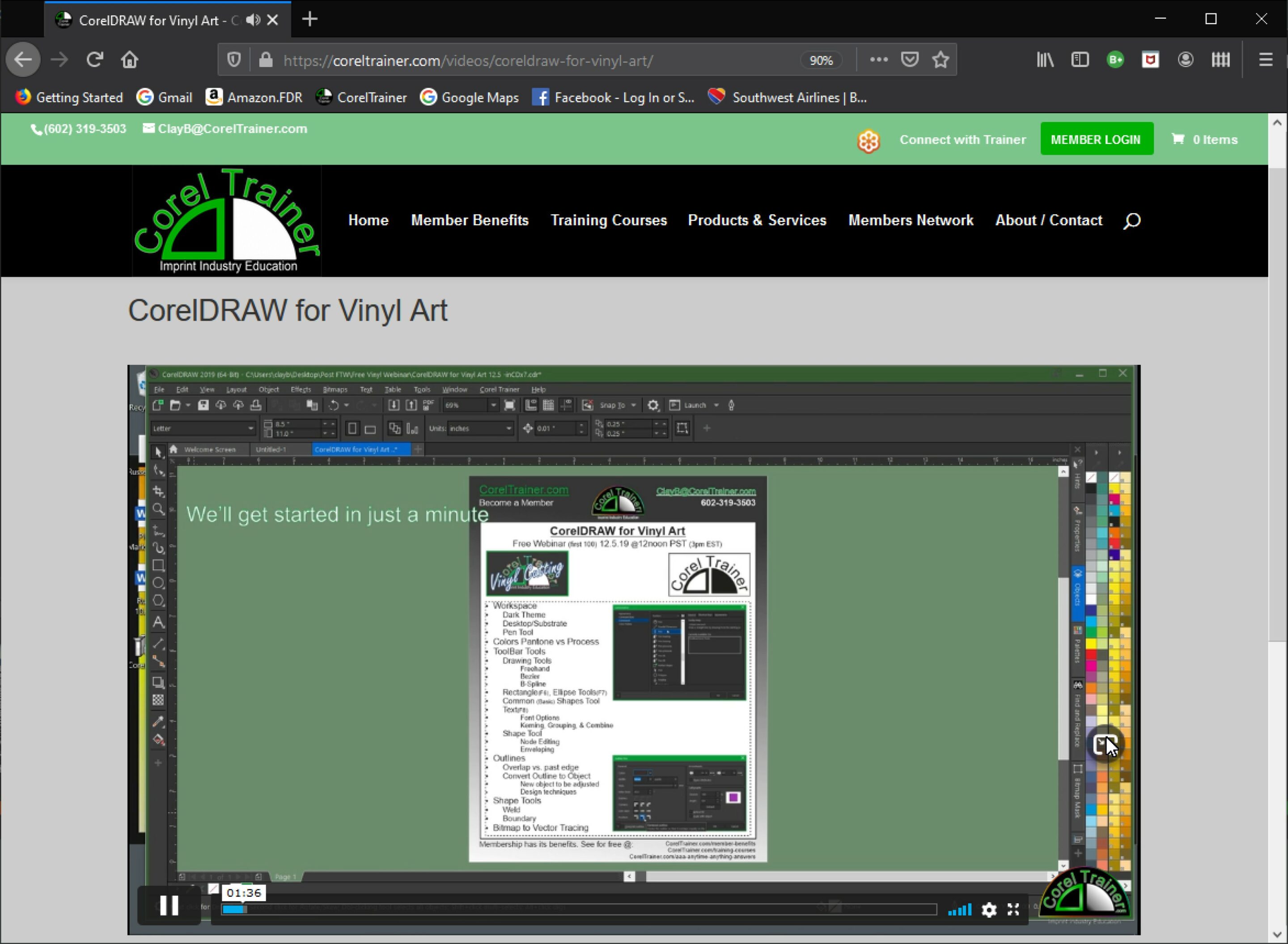
Task: Expand the Snap To dropdown in video
Action: click(633, 405)
